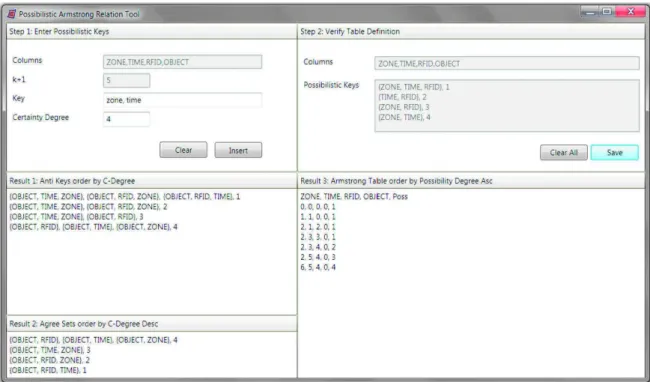Select Result 2 agree sets row ending in 4
The height and width of the screenshot is (382, 650).
[x=93, y=340]
